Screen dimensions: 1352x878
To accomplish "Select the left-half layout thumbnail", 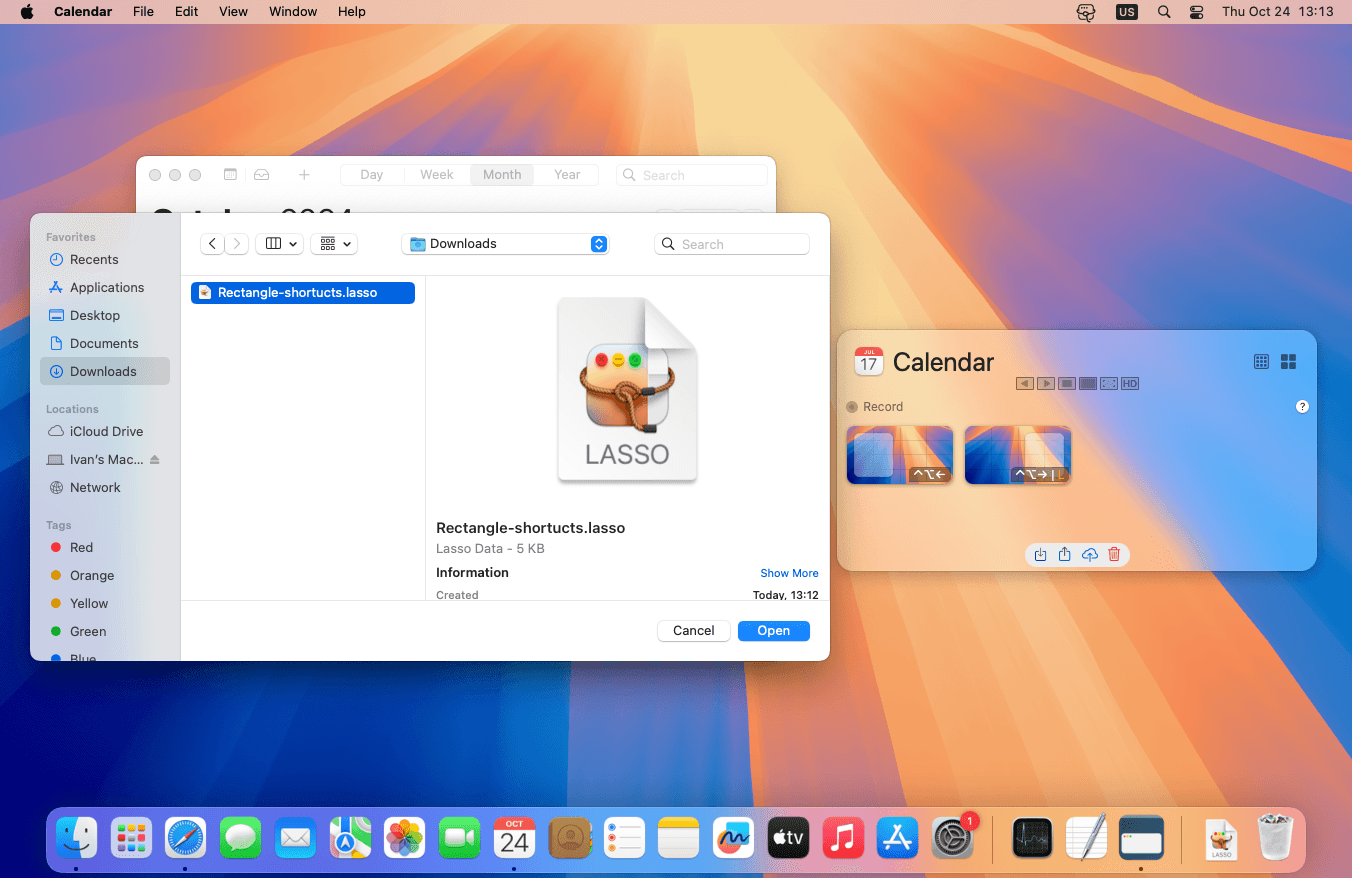I will 900,455.
